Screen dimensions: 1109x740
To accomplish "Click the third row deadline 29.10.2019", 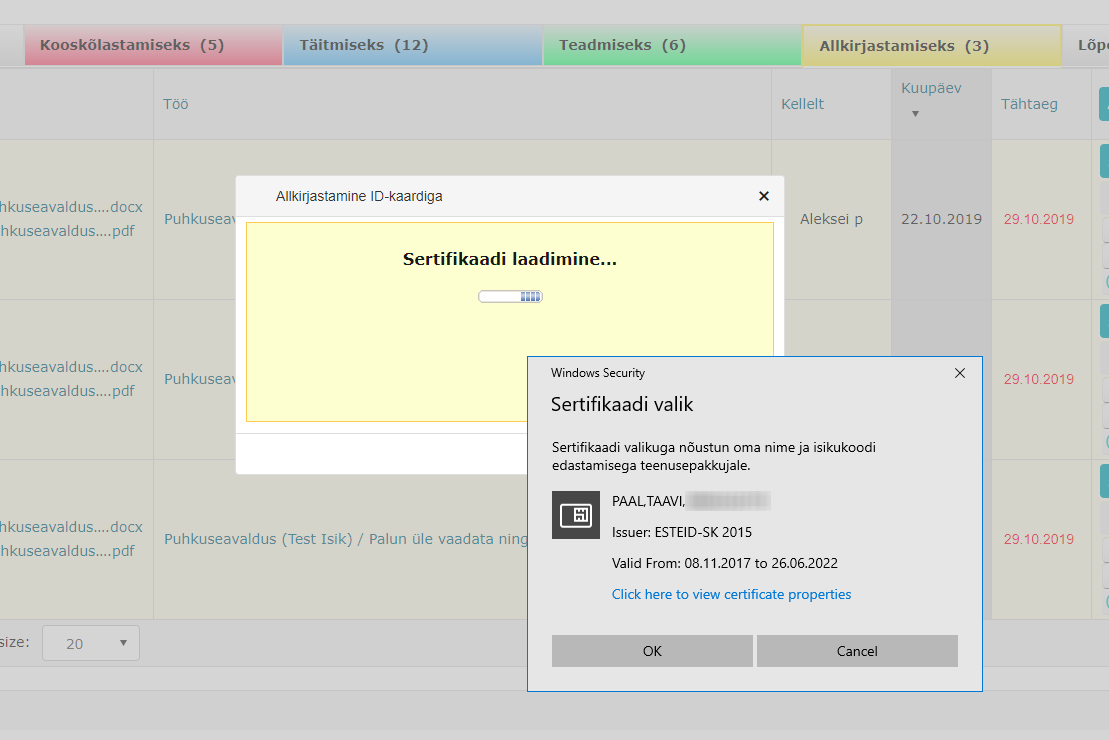I will (1038, 539).
